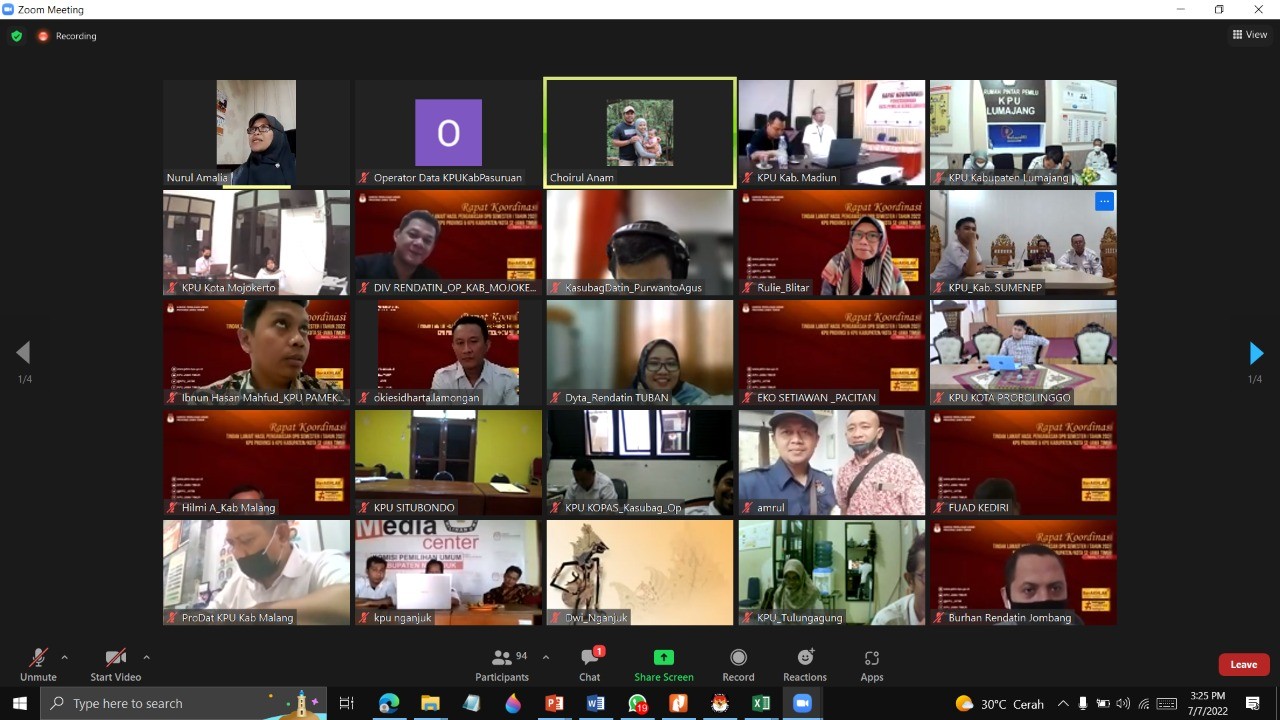Expand audio options arrow beside Unmute
Image resolution: width=1280 pixels, height=720 pixels.
point(65,657)
